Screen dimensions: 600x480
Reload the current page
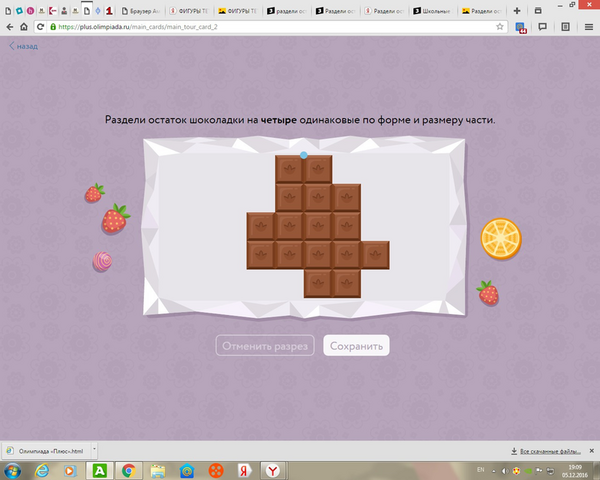40,27
